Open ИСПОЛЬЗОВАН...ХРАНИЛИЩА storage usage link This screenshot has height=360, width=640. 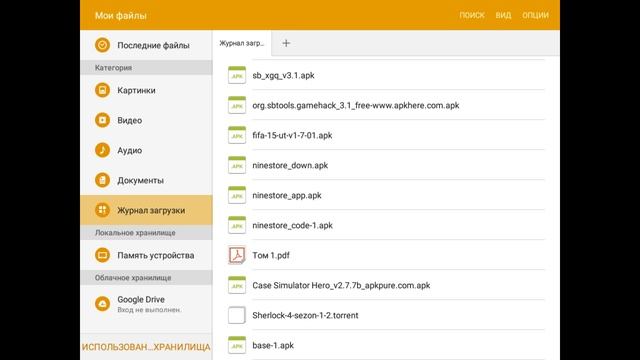point(146,347)
